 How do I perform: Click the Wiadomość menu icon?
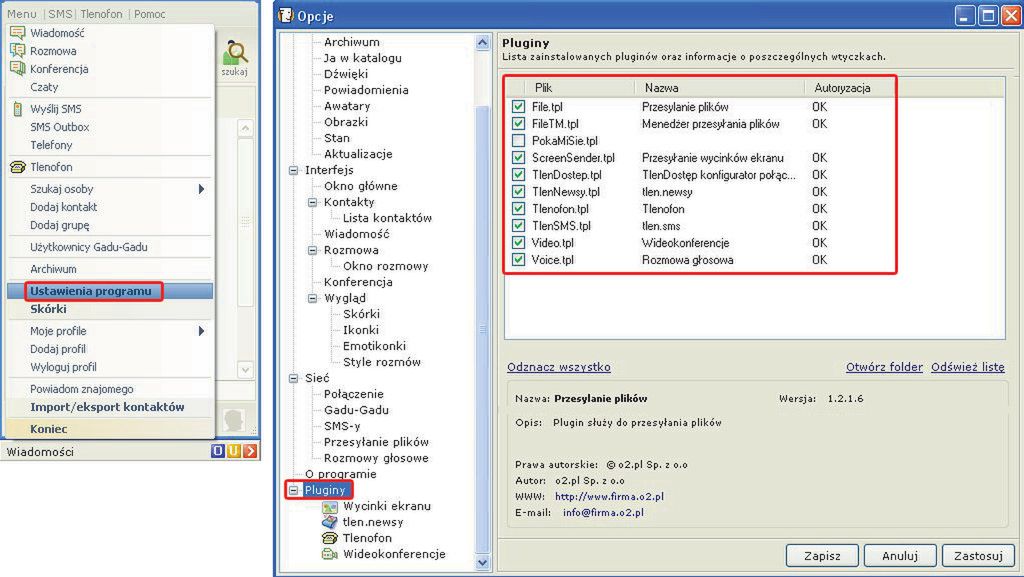[x=18, y=33]
